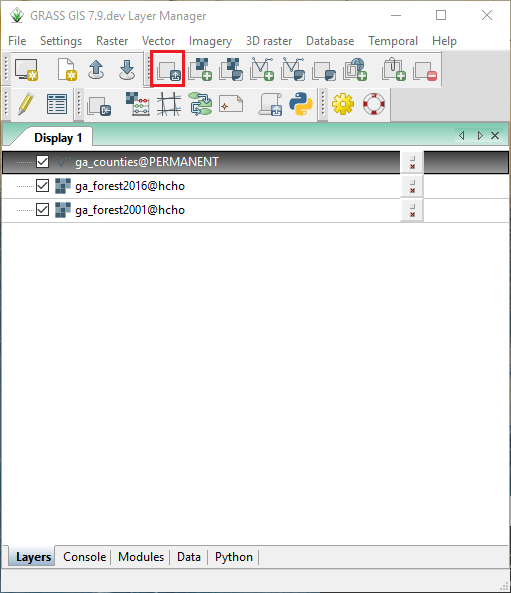Screen dimensions: 511x593
Task: Remove the selected map layer
Action: point(425,71)
